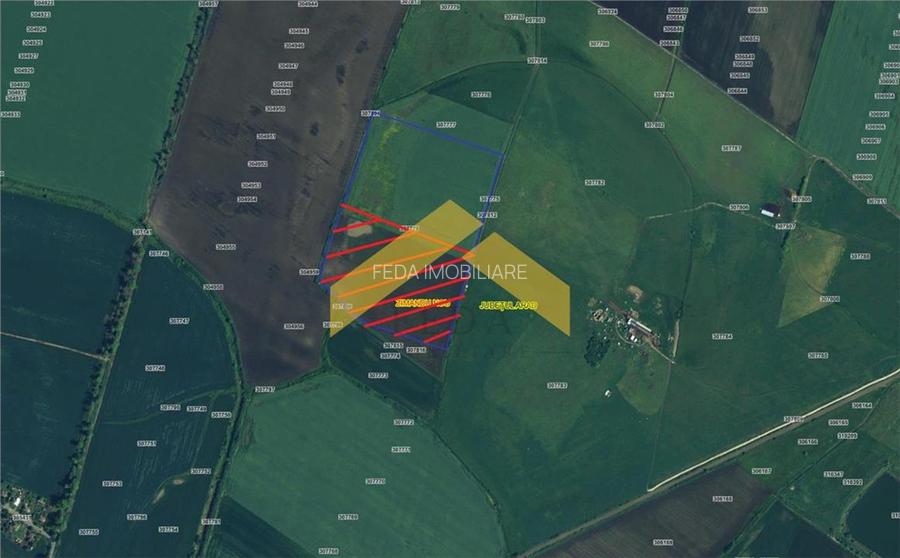
Task: Click parcel number 307802
Action: (655, 125)
